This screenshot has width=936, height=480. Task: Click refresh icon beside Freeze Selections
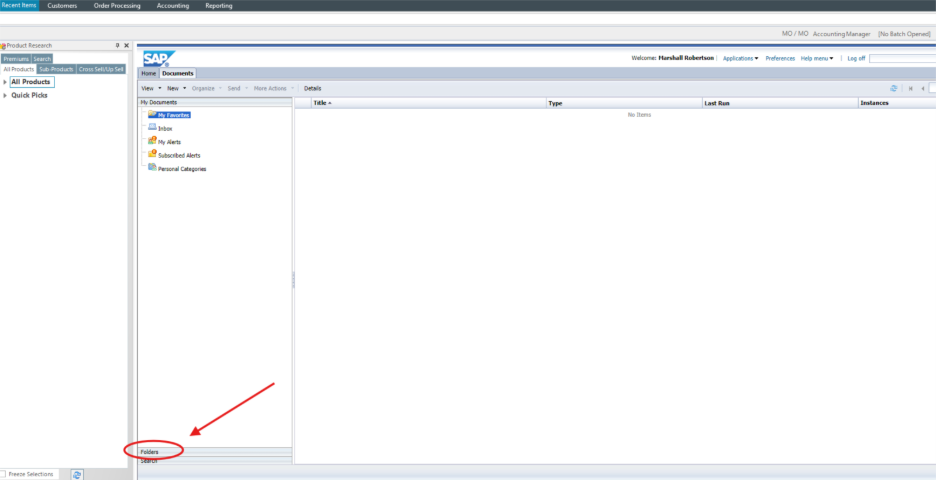pyautogui.click(x=77, y=474)
